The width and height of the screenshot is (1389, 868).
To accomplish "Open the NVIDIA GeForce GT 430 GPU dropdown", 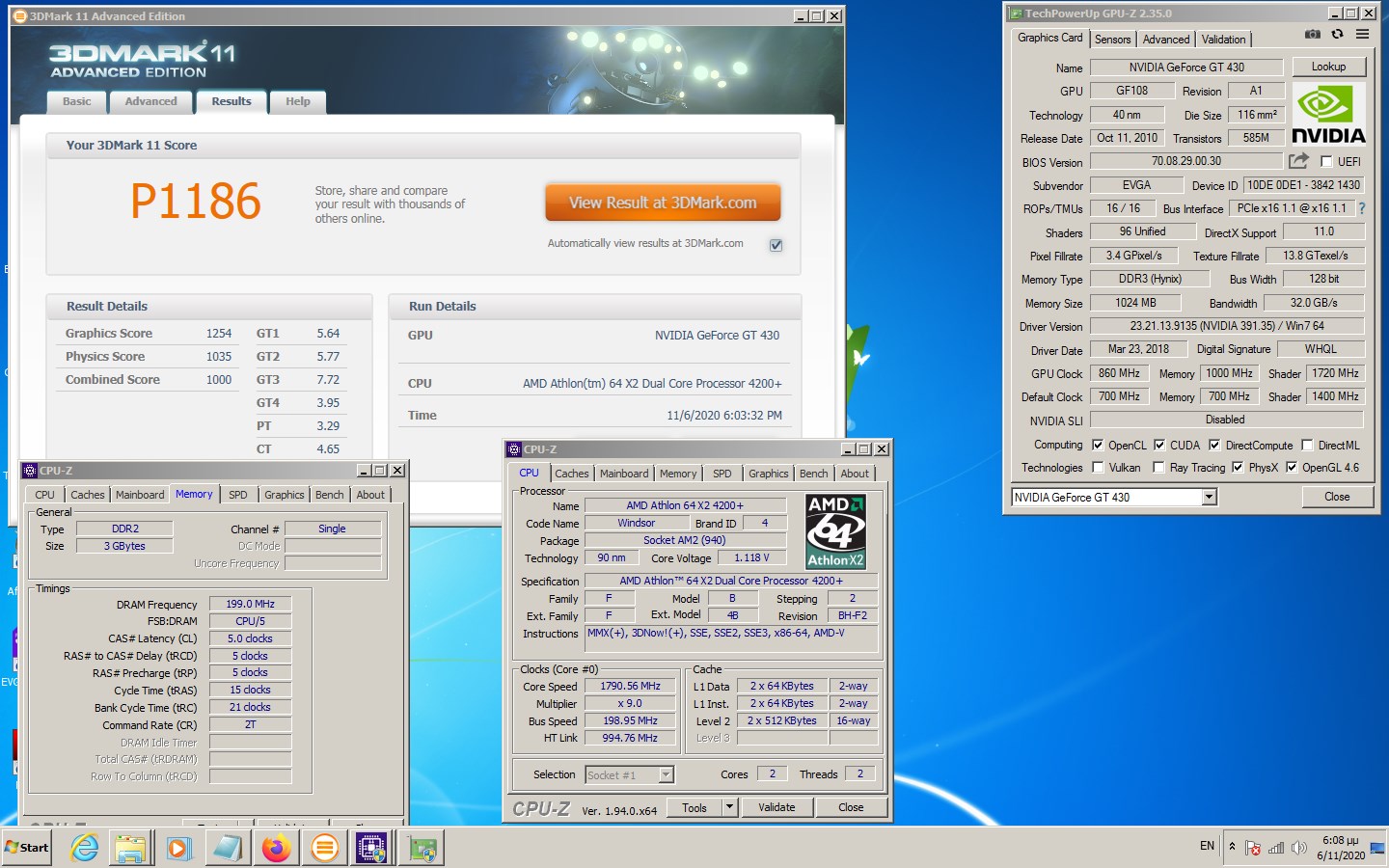I will coord(1209,497).
